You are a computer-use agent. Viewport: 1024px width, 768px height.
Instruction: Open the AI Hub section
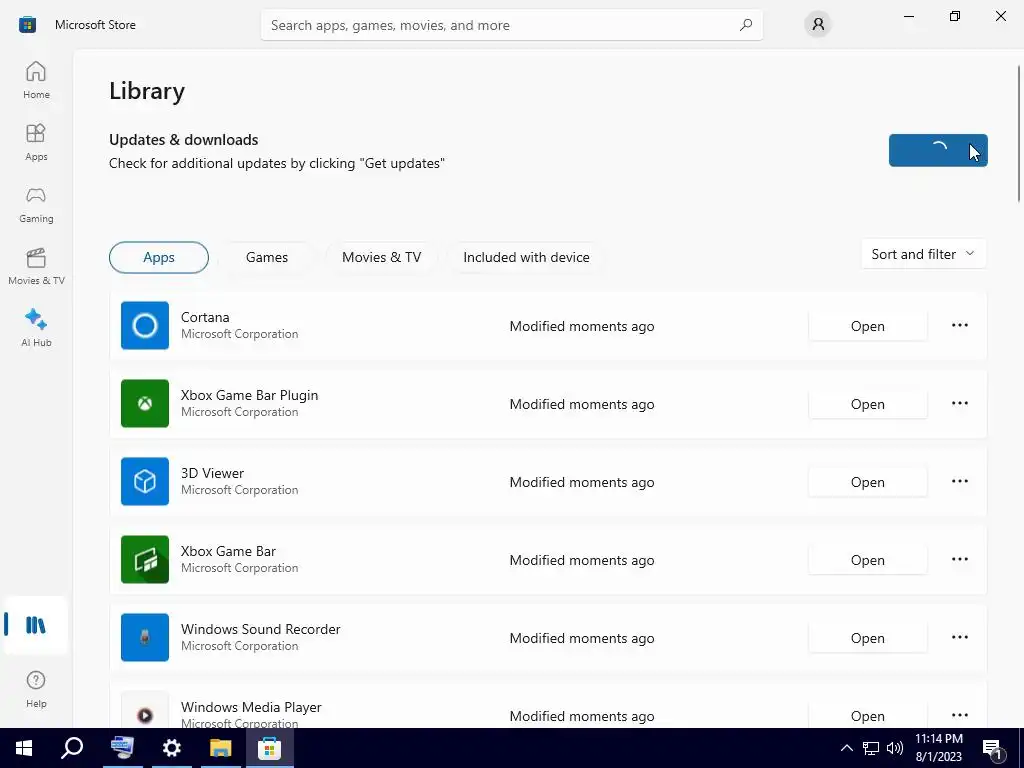tap(36, 328)
